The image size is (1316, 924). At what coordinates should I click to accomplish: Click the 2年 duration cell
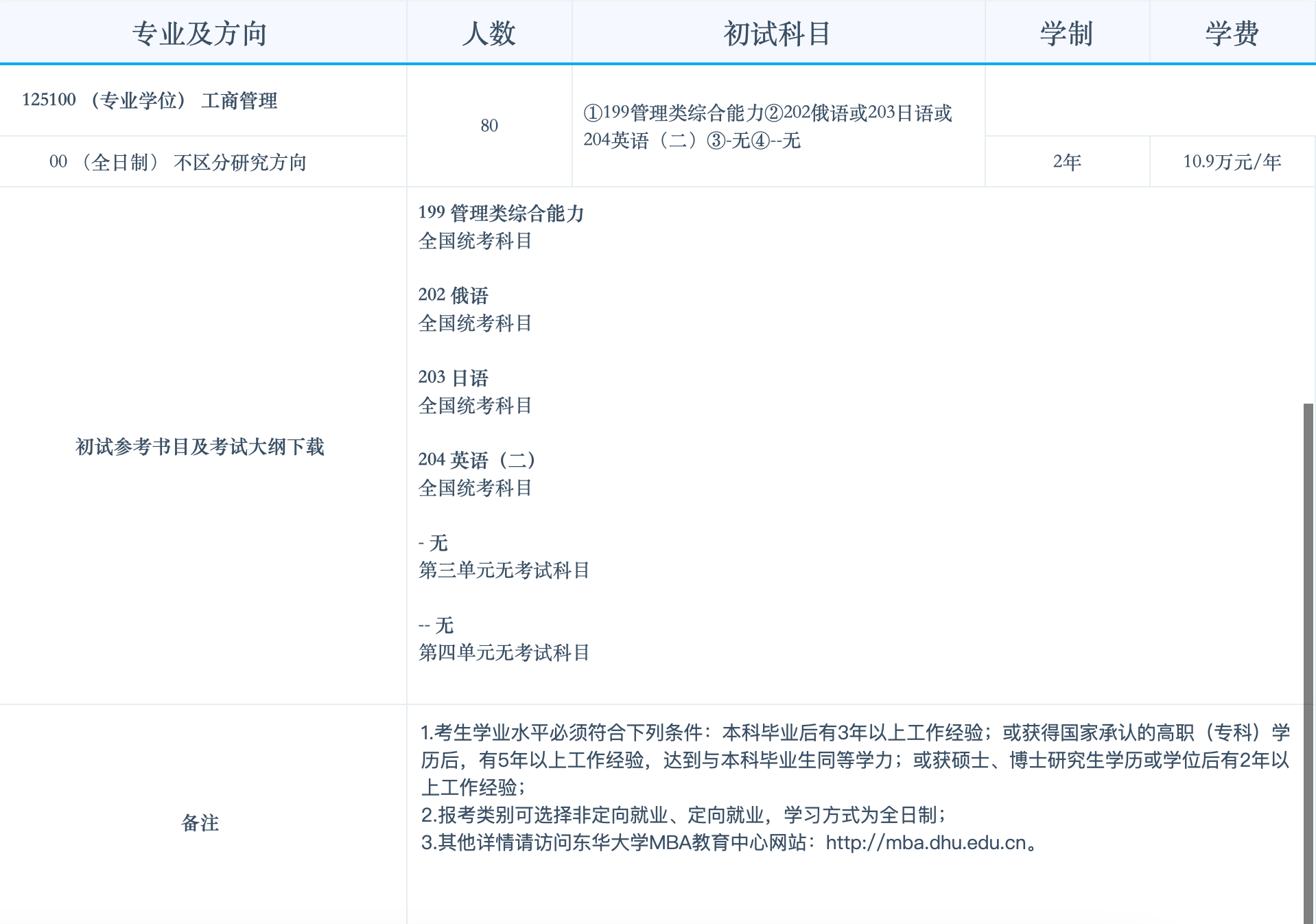pos(1067,161)
